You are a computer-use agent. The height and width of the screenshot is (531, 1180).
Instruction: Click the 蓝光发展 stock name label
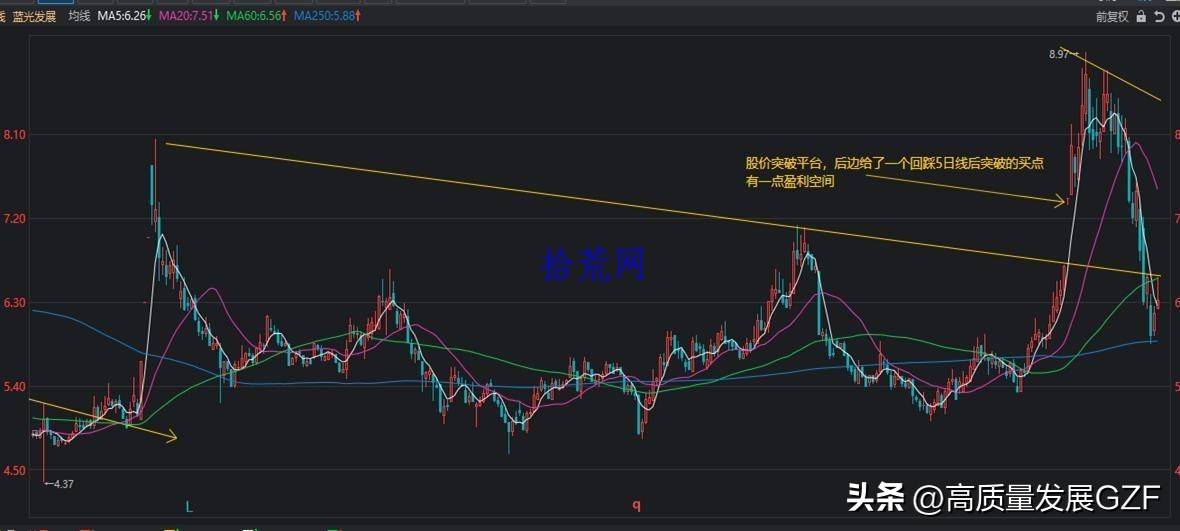[35, 17]
